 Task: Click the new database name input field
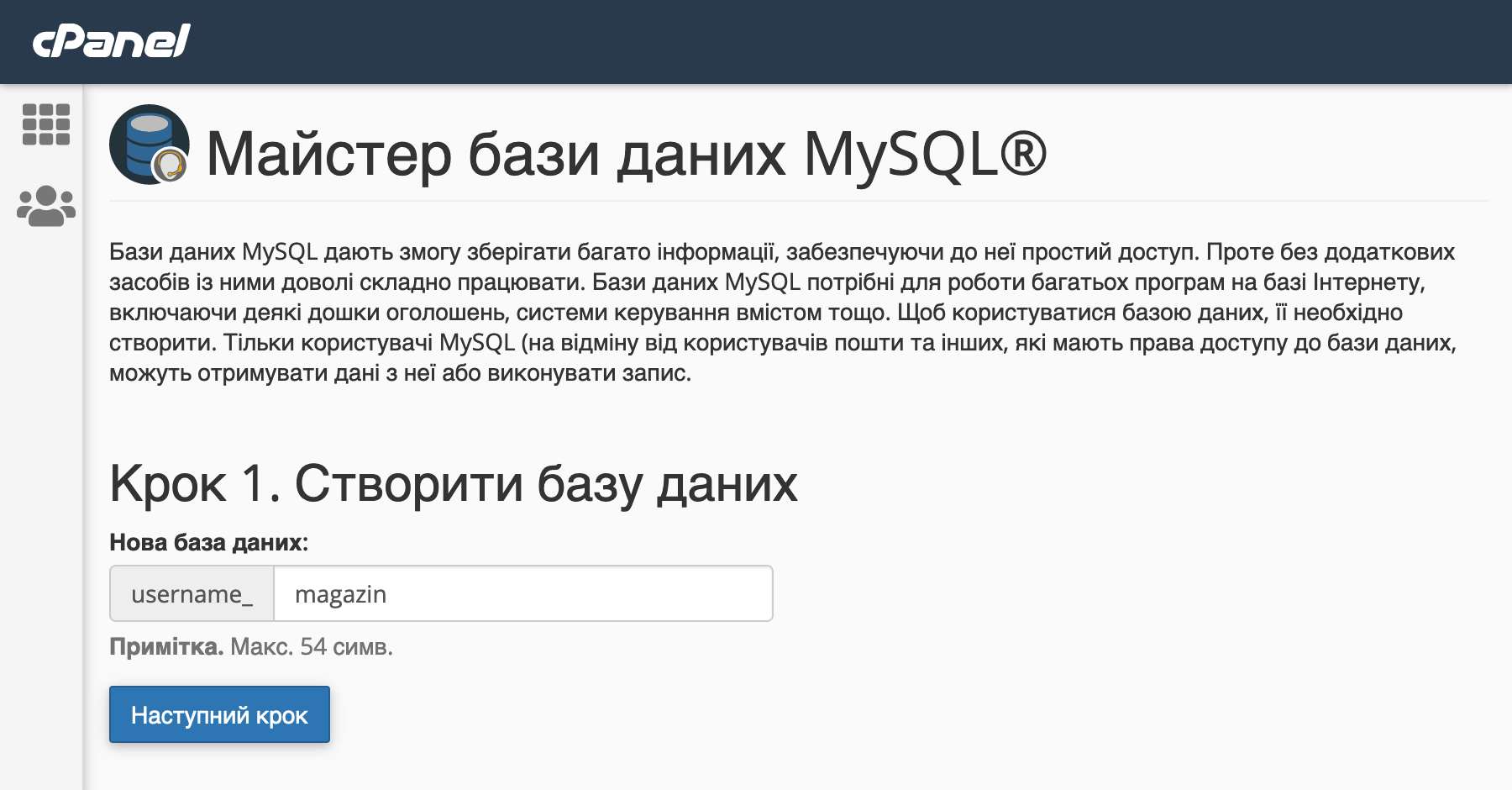pos(523,593)
